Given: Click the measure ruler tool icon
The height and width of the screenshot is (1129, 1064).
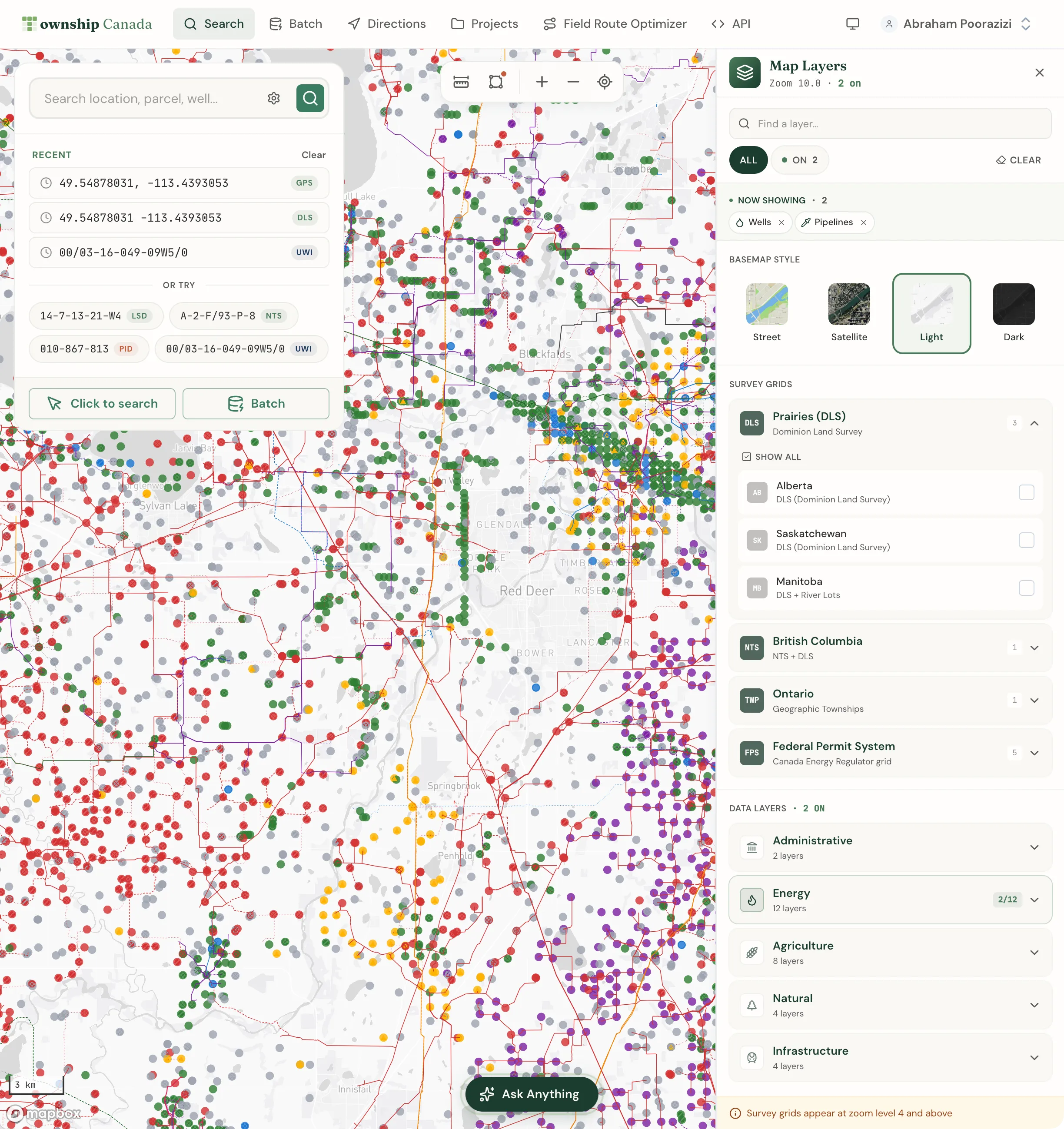Looking at the screenshot, I should click(x=461, y=82).
